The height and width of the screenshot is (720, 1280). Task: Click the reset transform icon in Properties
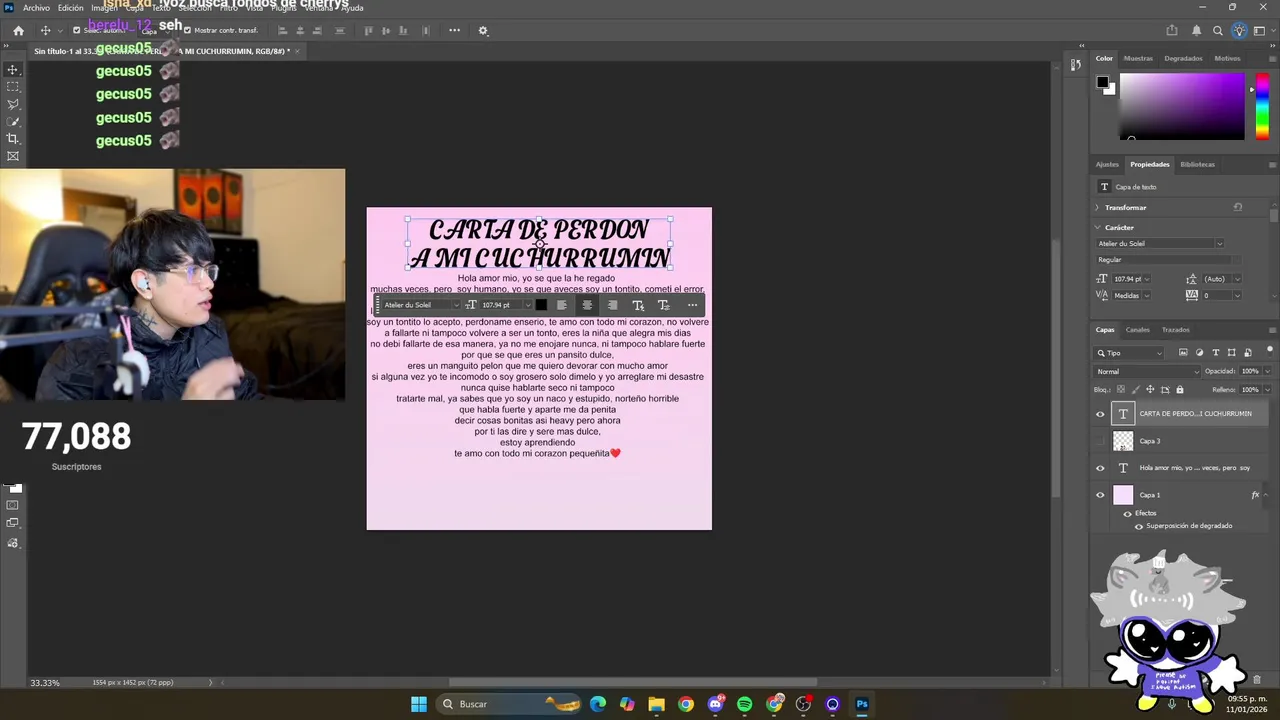point(1238,207)
